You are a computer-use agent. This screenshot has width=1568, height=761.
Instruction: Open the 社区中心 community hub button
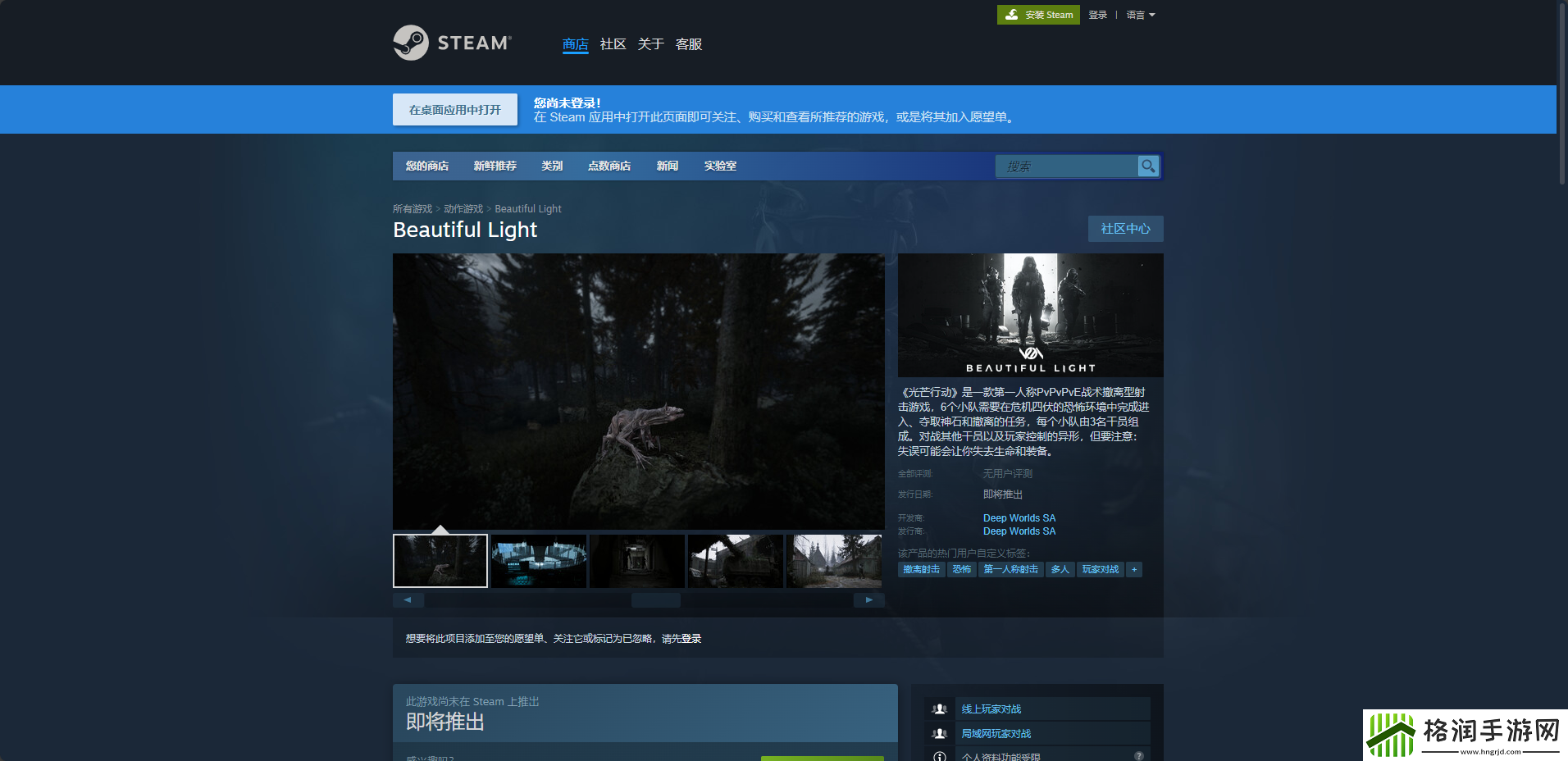(1125, 229)
